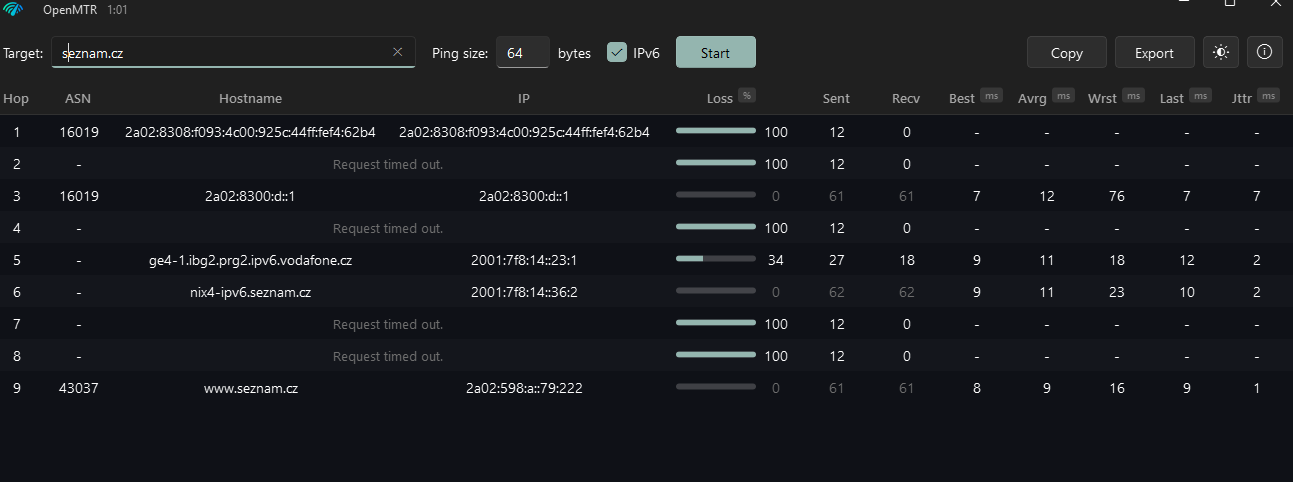Click the Wrst column header
1293x482 pixels.
[x=1102, y=98]
